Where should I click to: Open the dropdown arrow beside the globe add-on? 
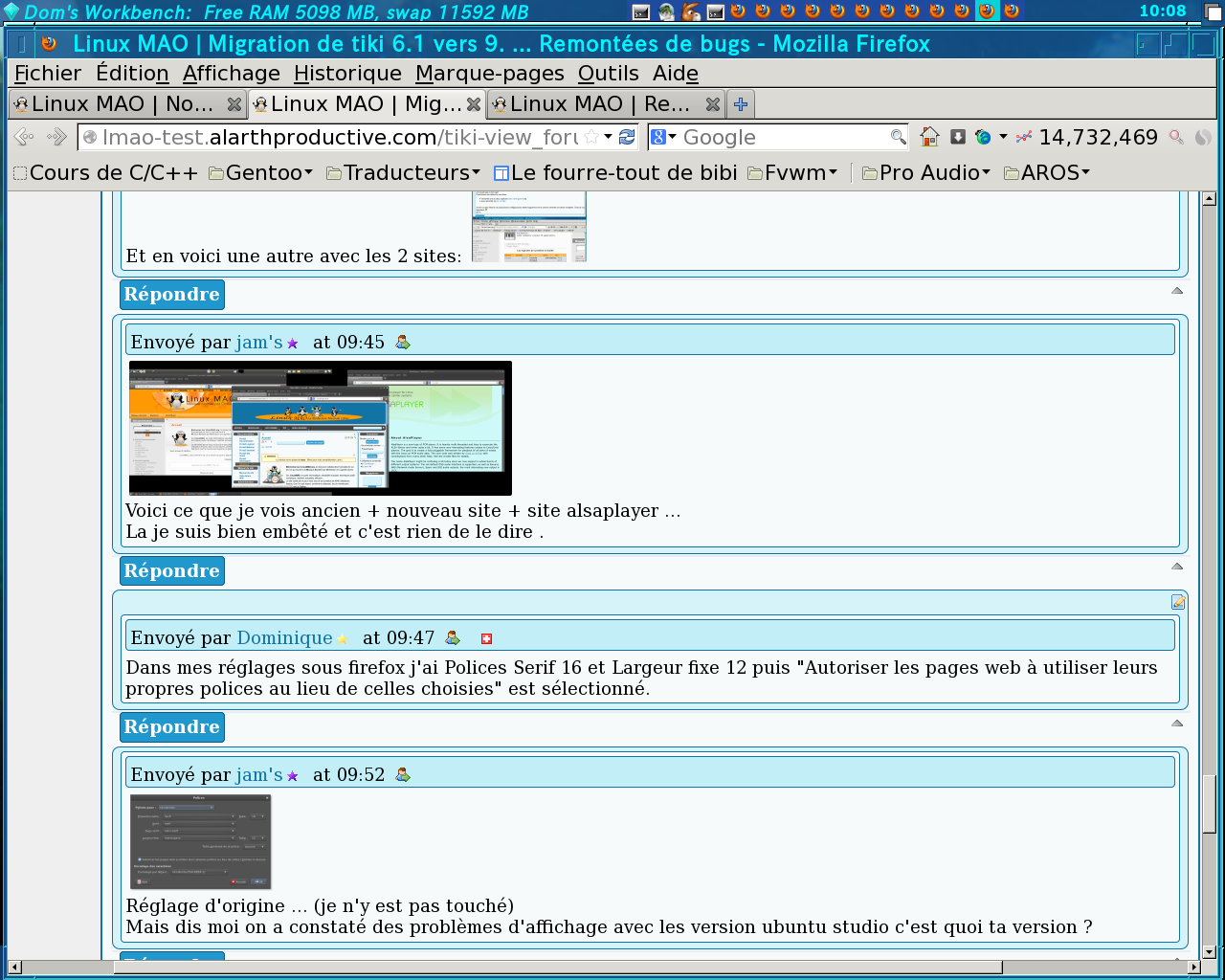pyautogui.click(x=1003, y=137)
